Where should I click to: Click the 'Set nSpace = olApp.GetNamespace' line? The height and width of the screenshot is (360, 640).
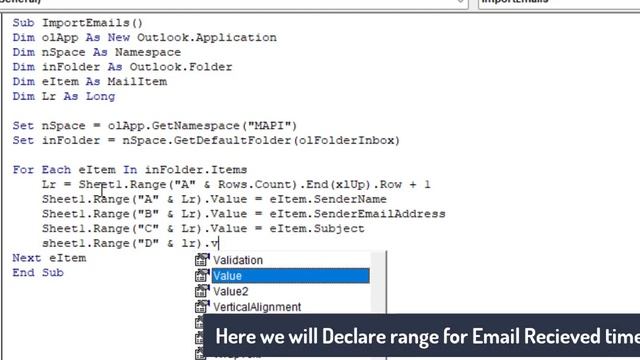click(155, 126)
